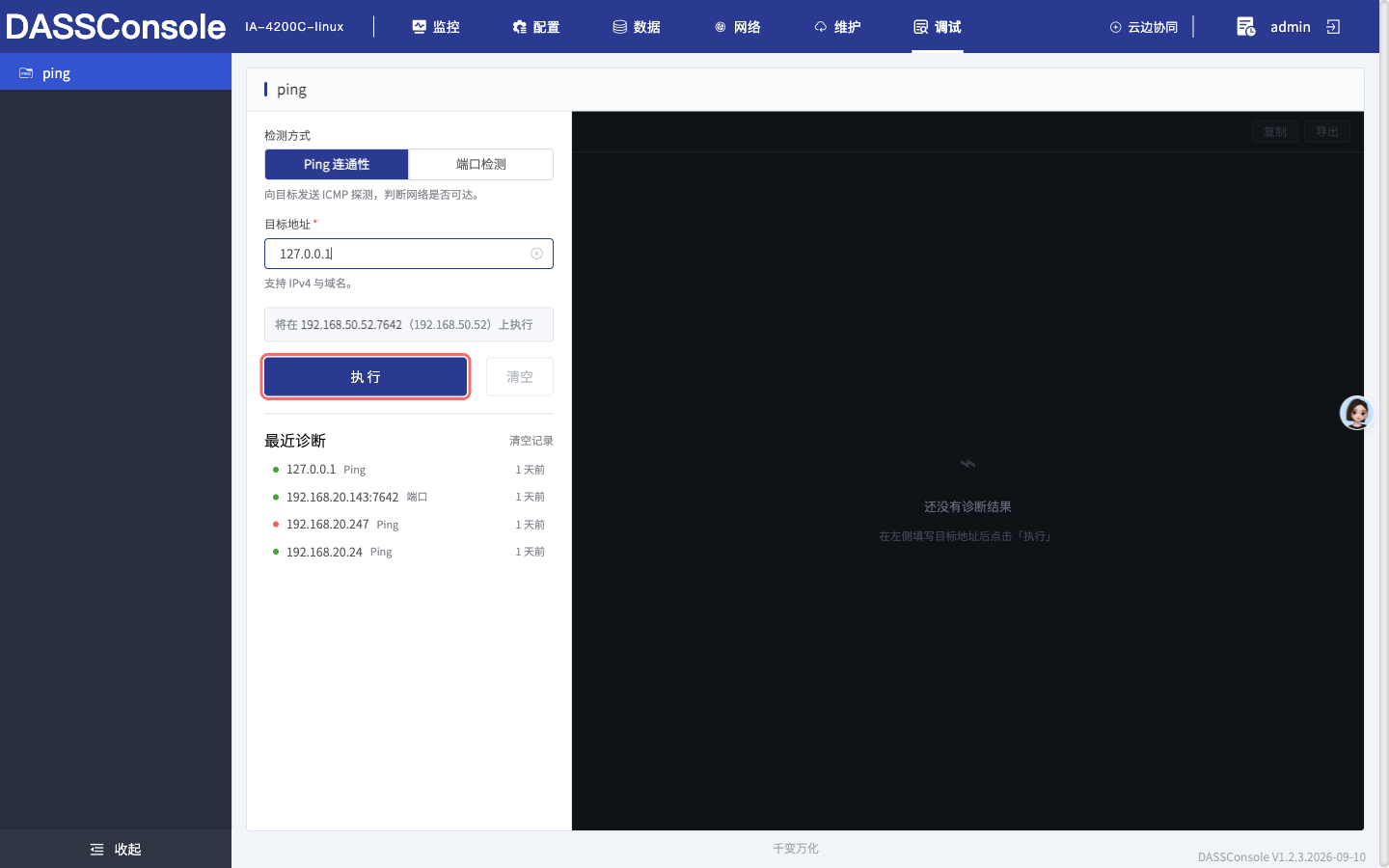Open the 数据 data menu
This screenshot has height=868, width=1389.
tap(637, 27)
